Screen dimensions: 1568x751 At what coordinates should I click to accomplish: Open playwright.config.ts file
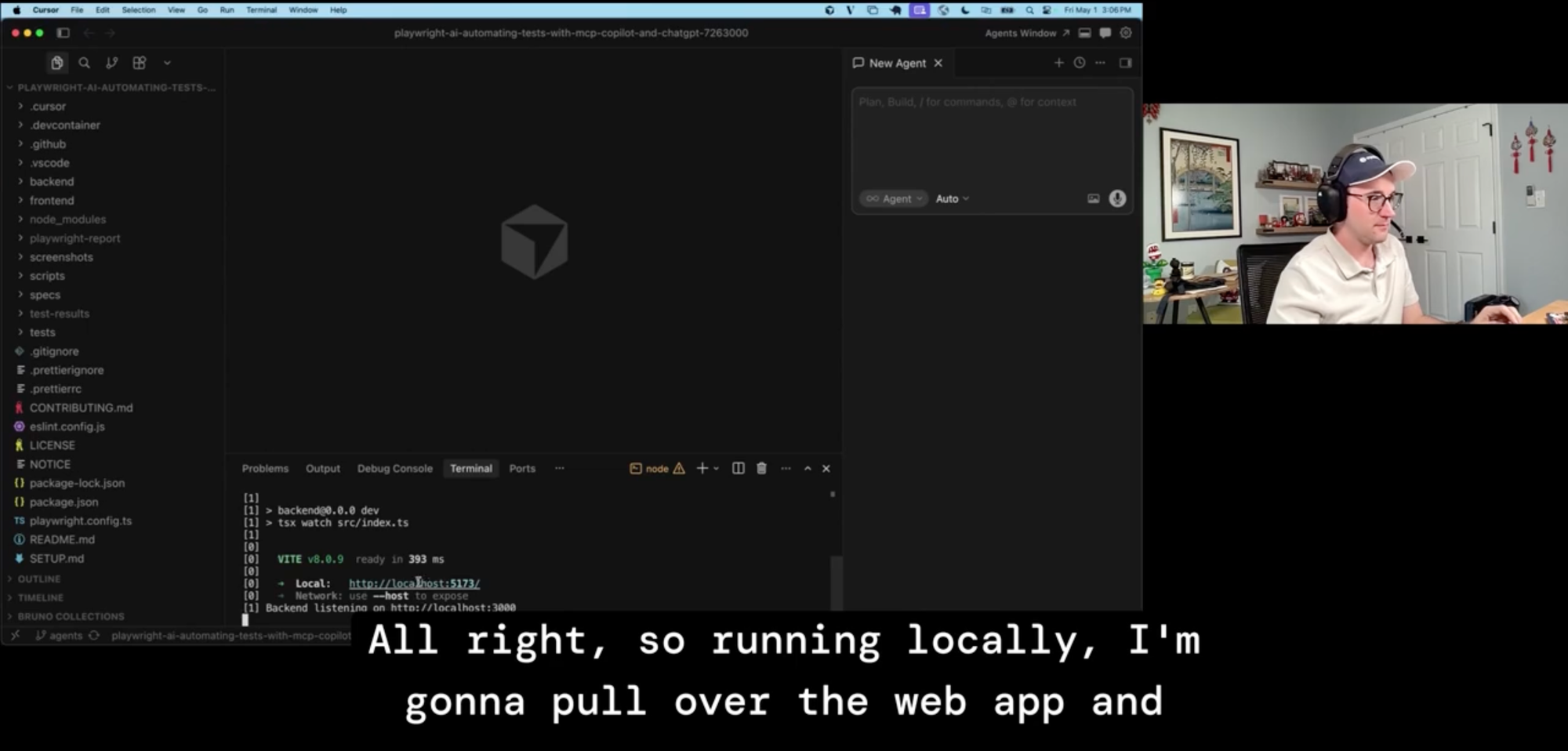(113, 521)
